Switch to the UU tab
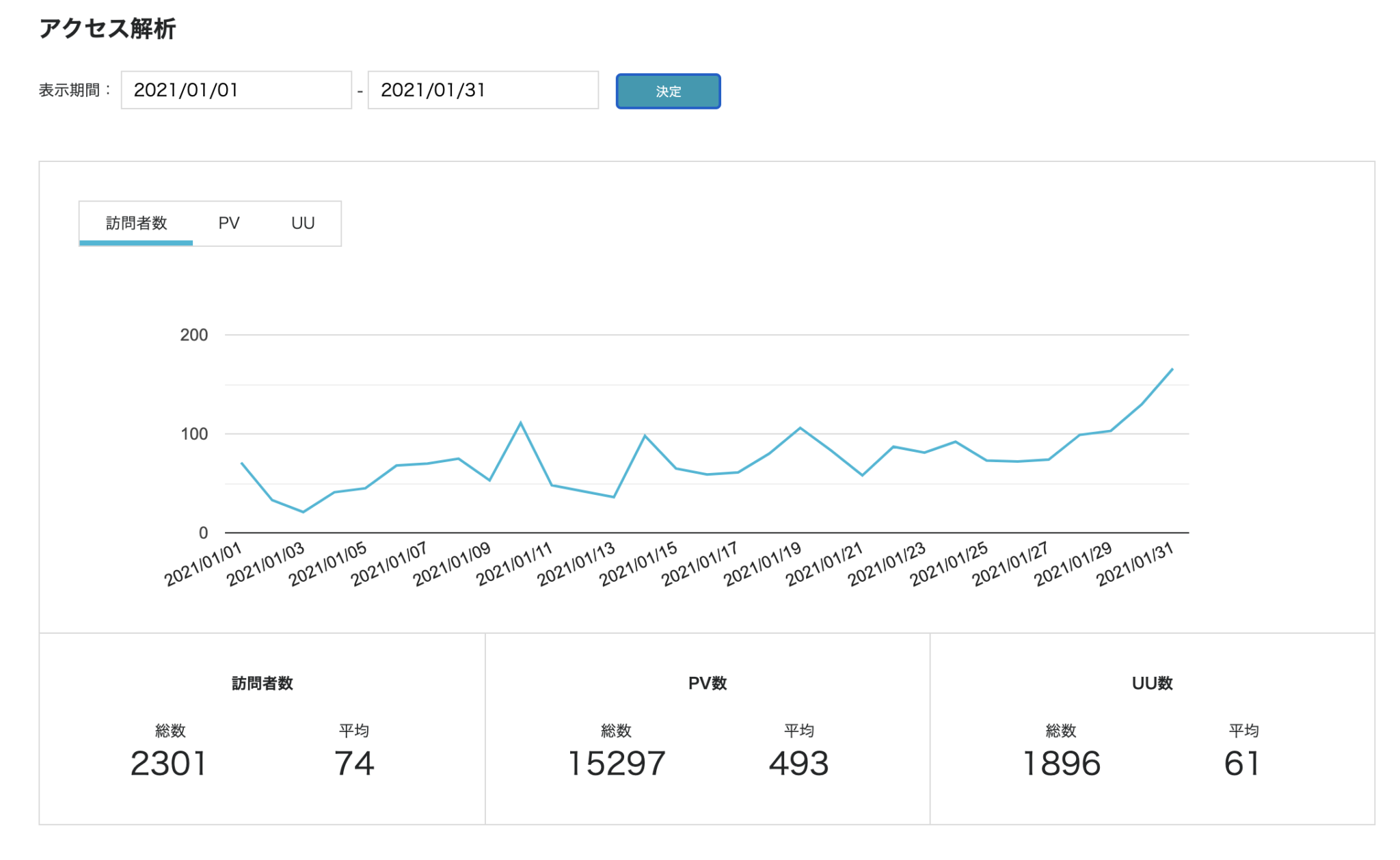 (x=303, y=223)
